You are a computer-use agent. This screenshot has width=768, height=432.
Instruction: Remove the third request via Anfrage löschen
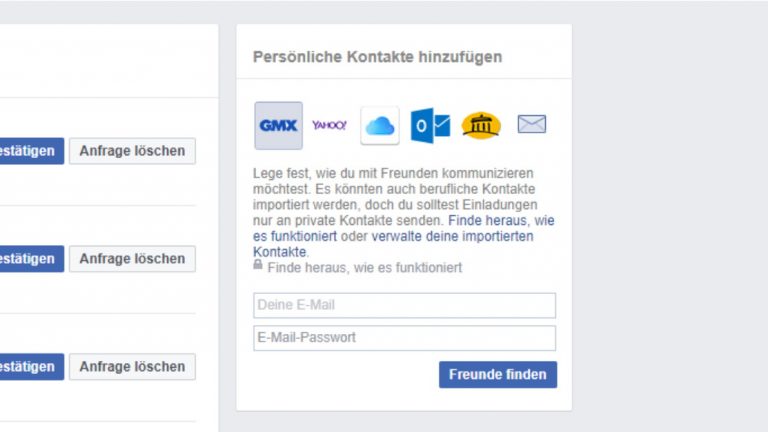click(132, 367)
